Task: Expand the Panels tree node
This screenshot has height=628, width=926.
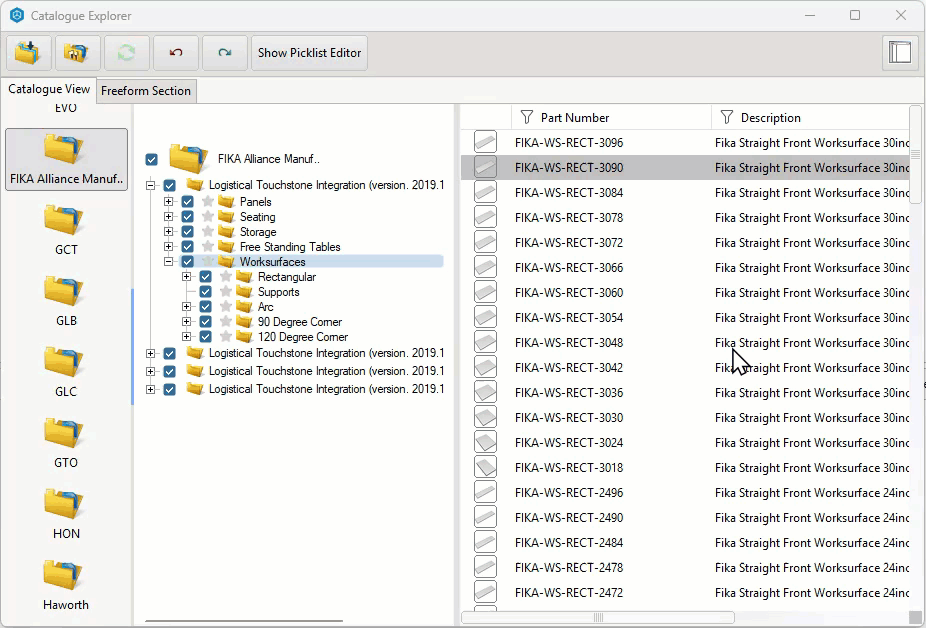Action: (168, 201)
